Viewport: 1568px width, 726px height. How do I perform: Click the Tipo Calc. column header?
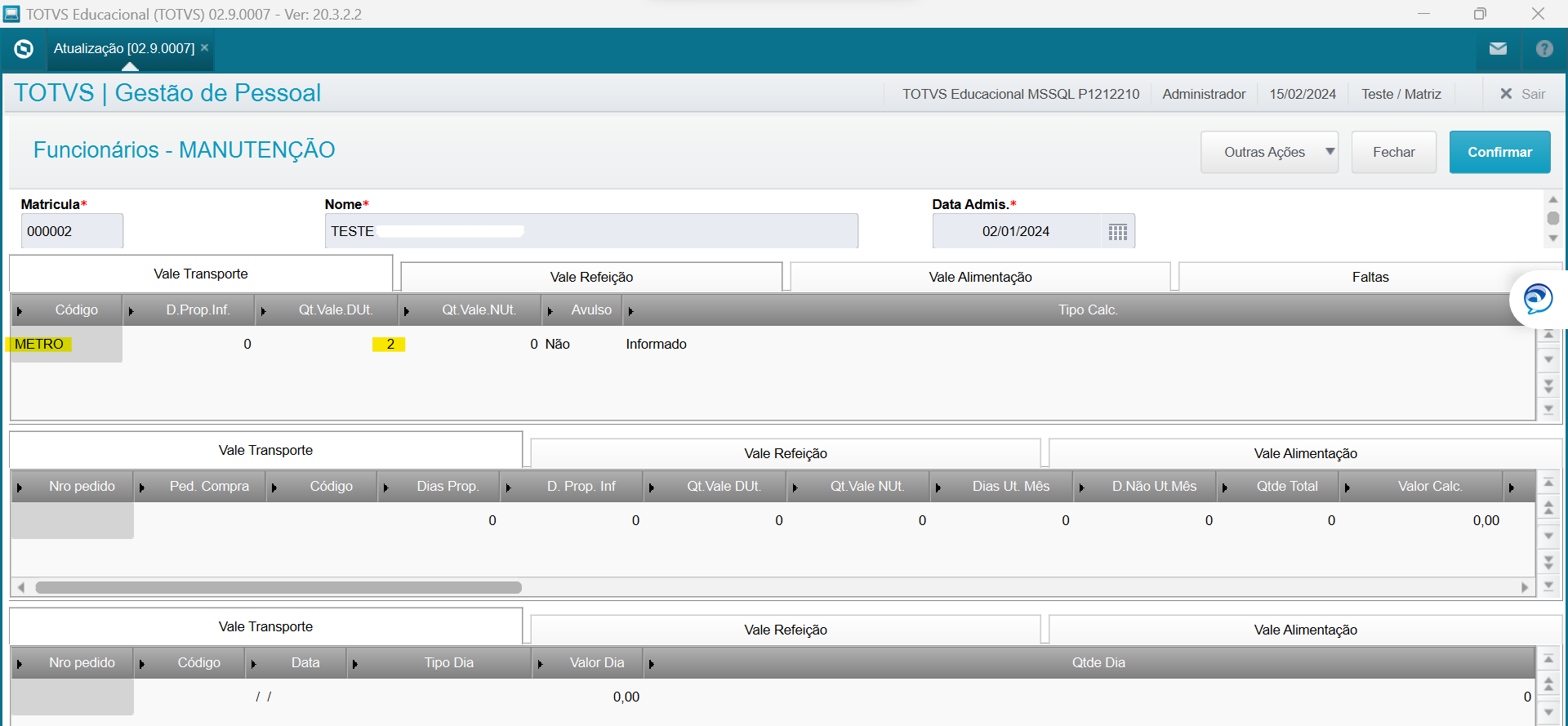[x=1087, y=310]
